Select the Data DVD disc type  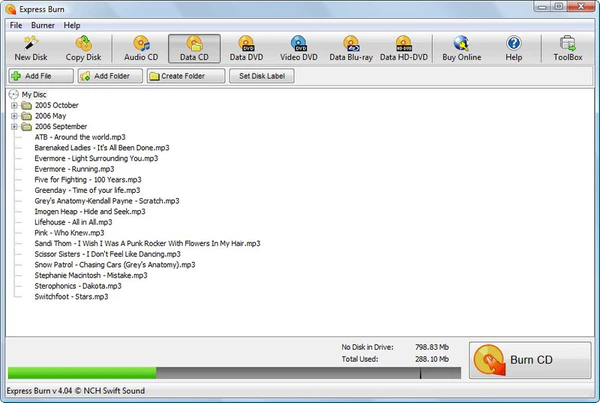pos(245,48)
